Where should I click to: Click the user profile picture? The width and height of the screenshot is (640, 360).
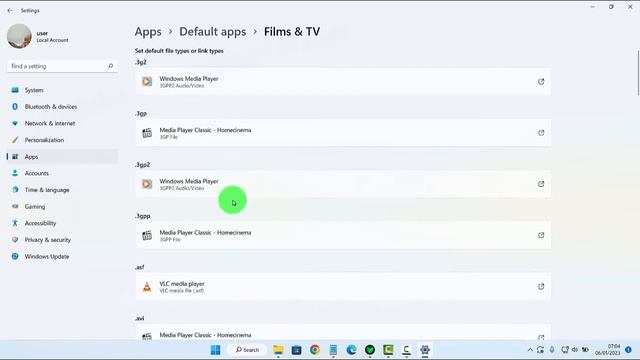[x=19, y=36]
